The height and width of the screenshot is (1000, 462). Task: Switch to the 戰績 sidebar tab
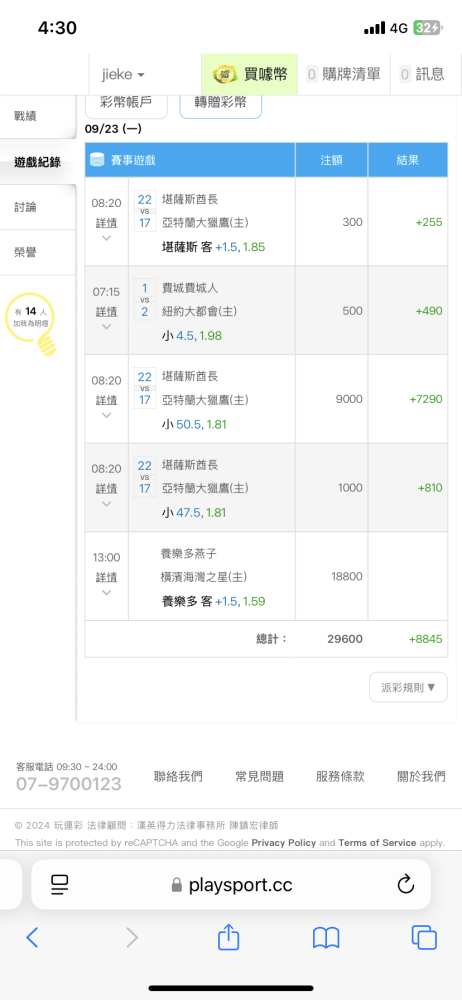click(26, 116)
